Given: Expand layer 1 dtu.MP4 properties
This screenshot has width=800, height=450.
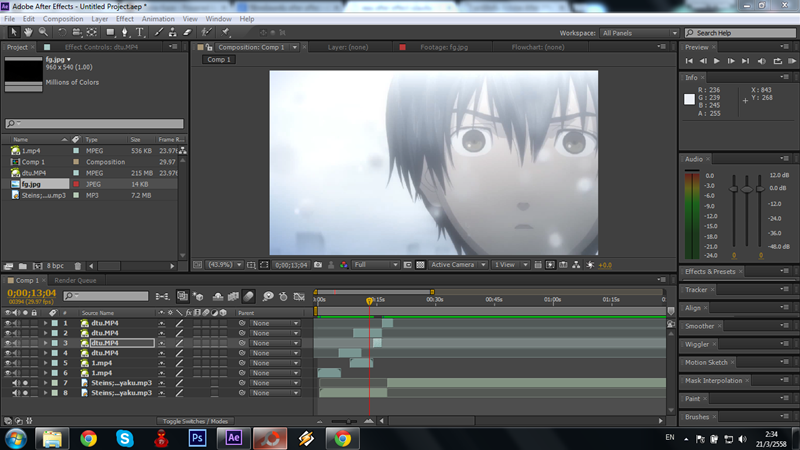Looking at the screenshot, I should (x=45, y=323).
